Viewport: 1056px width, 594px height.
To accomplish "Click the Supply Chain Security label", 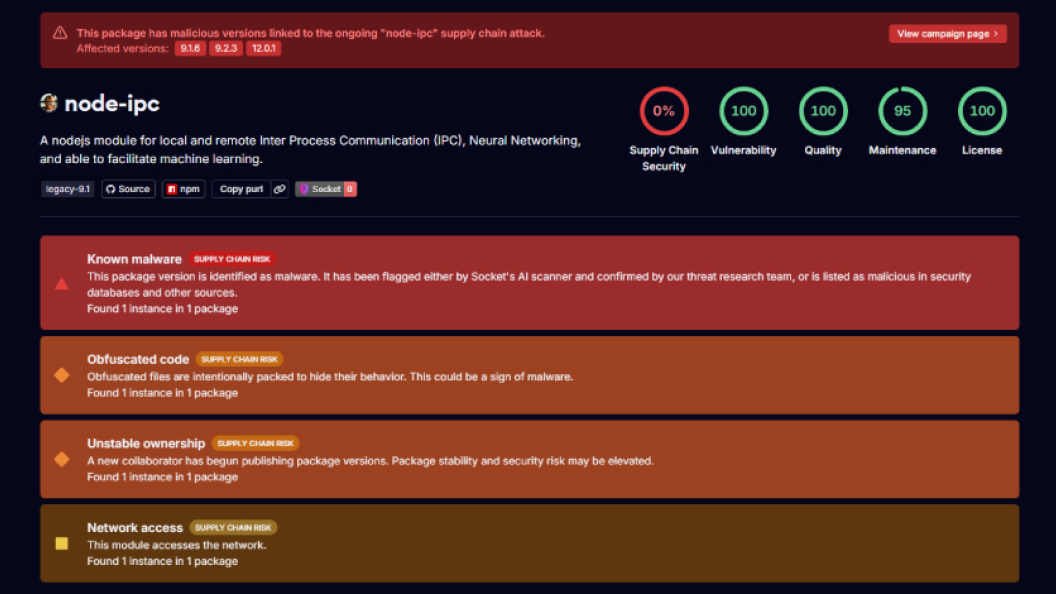I will 663,159.
